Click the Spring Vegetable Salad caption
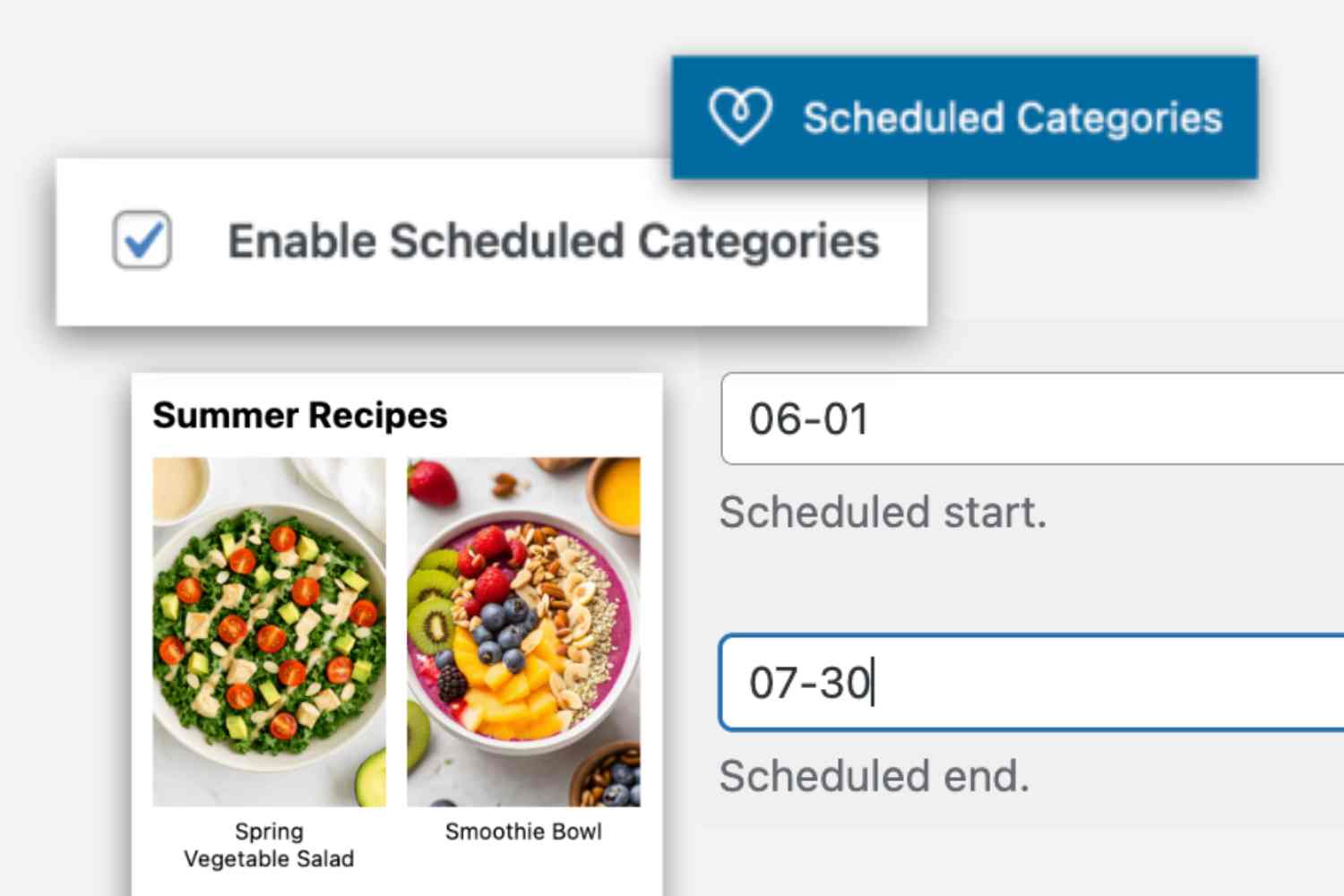 tap(269, 845)
